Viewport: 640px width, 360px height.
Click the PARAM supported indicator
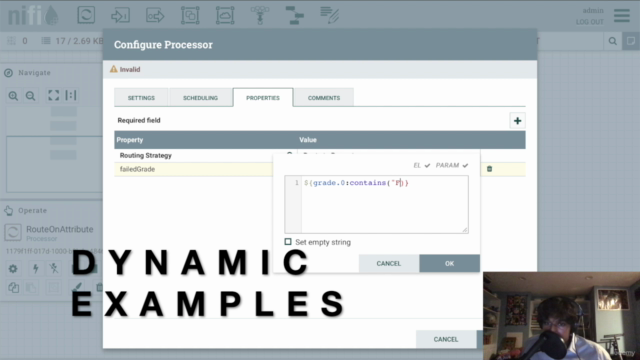[x=452, y=165]
